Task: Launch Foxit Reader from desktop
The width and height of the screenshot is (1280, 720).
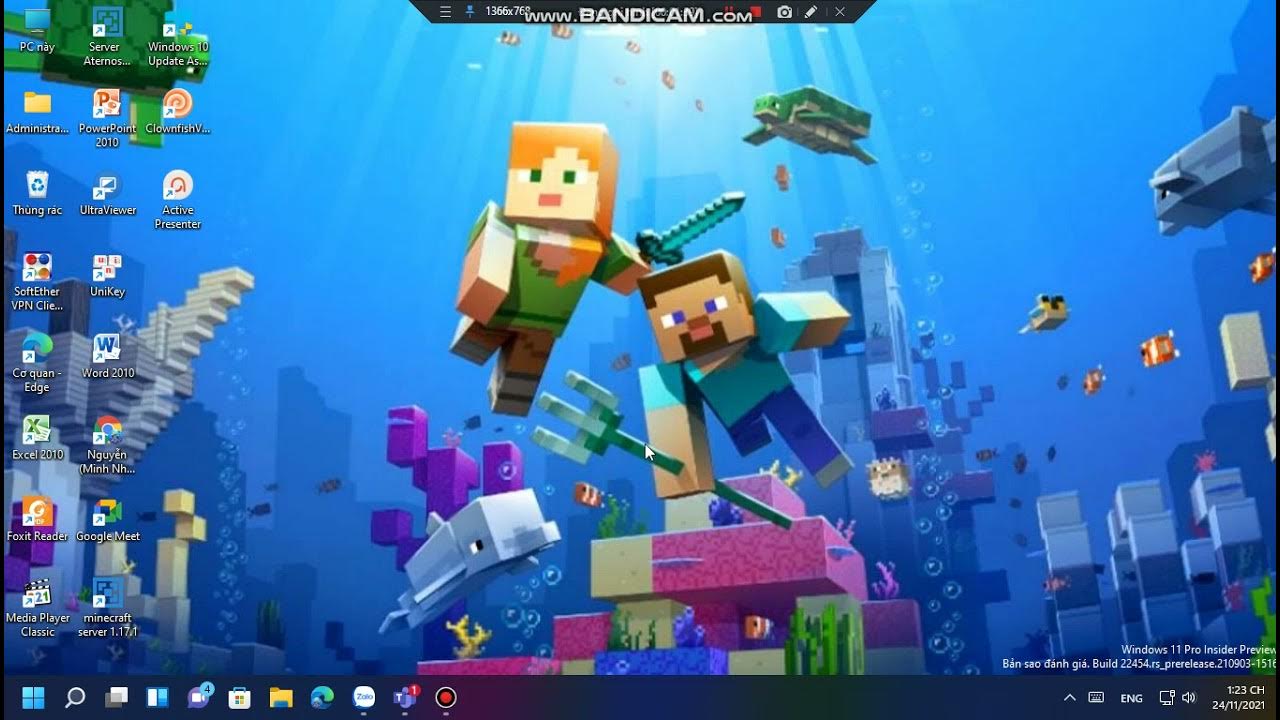Action: tap(37, 520)
